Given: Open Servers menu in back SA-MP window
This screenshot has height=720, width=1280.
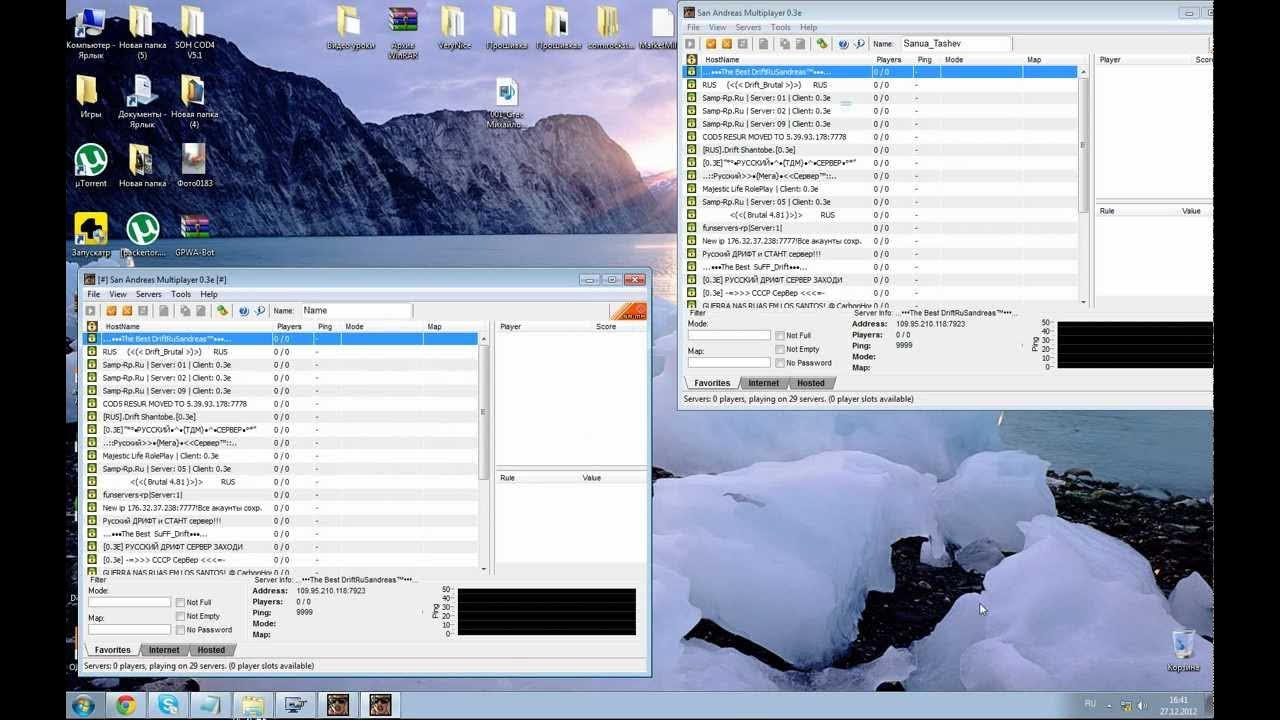Looking at the screenshot, I should [748, 28].
